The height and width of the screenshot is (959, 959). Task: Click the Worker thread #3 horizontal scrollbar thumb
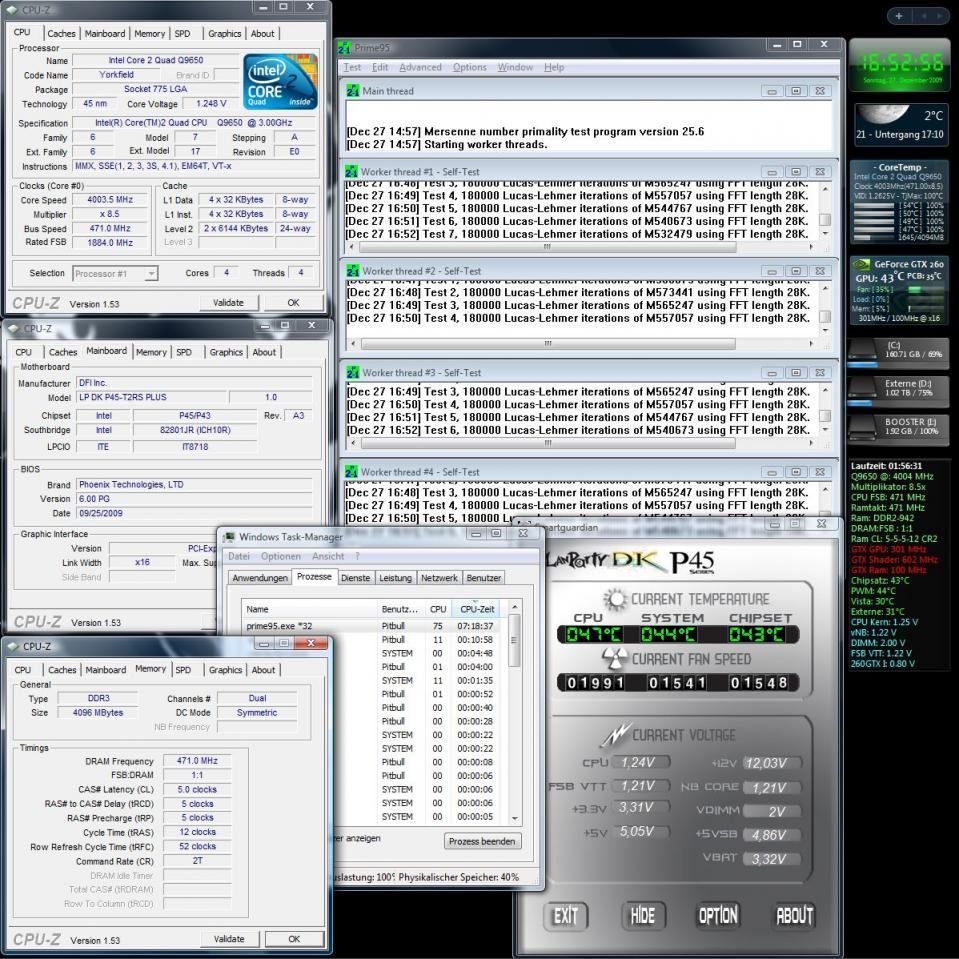[x=547, y=443]
